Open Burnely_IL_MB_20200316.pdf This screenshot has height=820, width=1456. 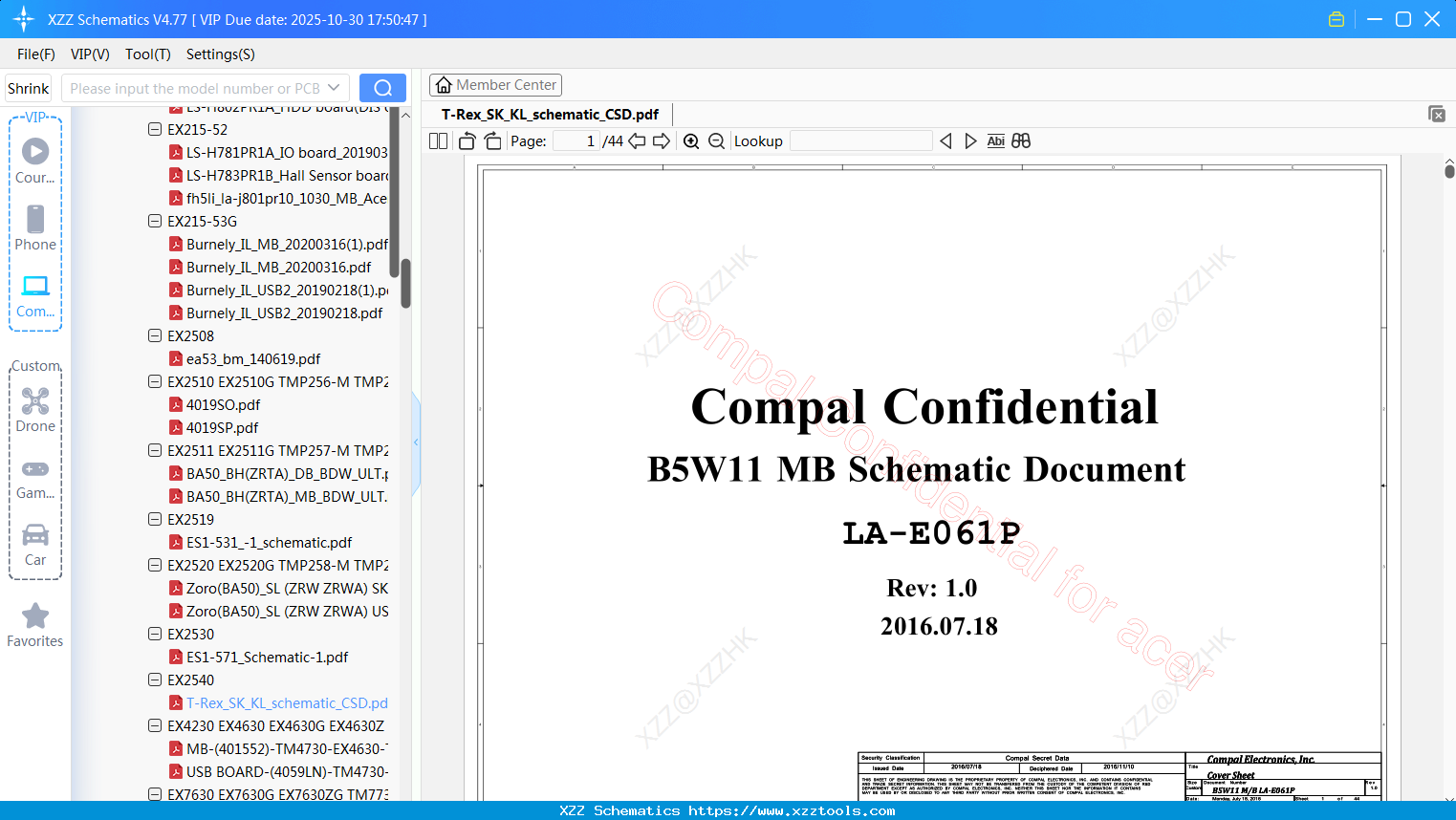point(271,267)
